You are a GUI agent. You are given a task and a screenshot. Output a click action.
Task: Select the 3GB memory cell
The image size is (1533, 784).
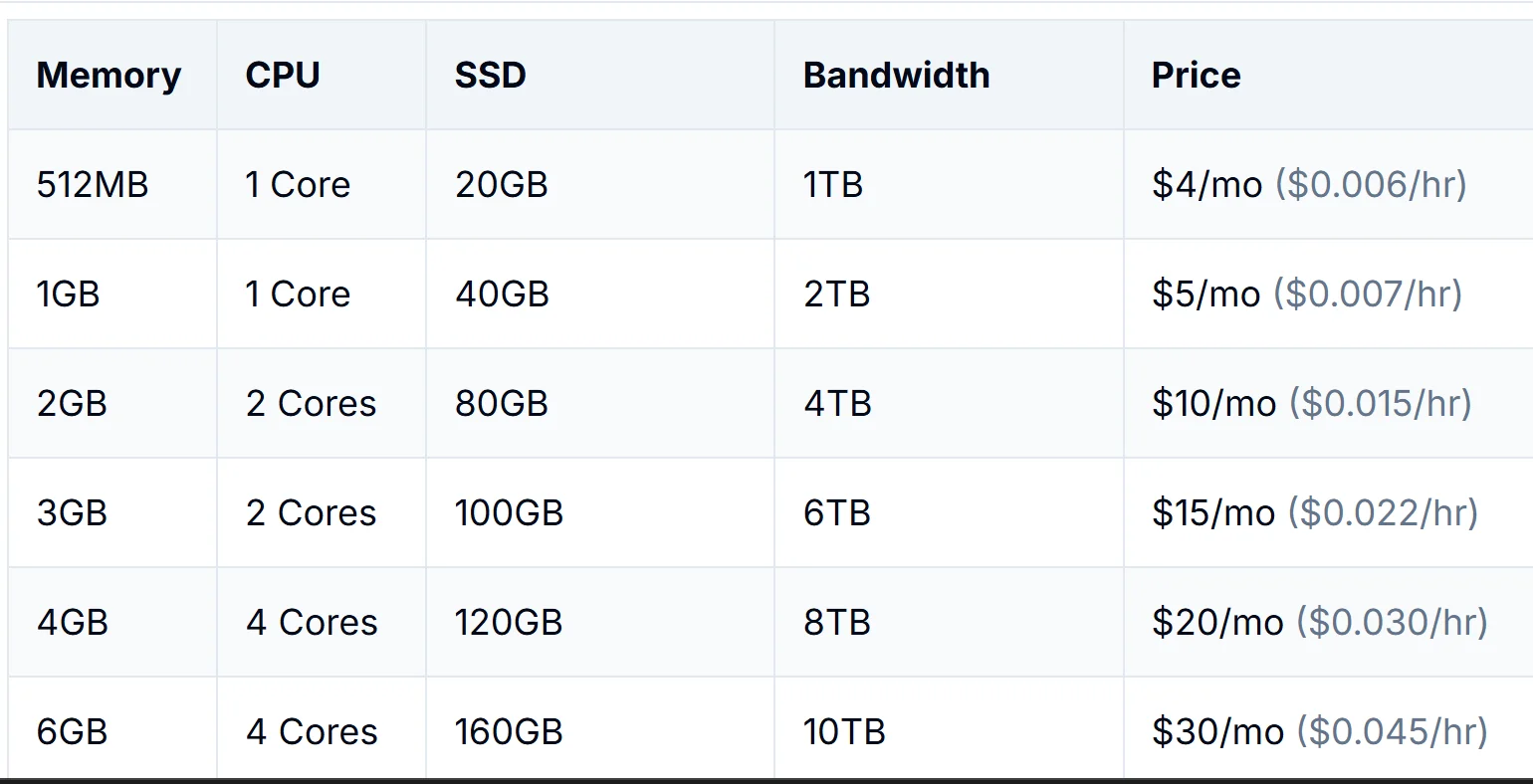tap(72, 513)
